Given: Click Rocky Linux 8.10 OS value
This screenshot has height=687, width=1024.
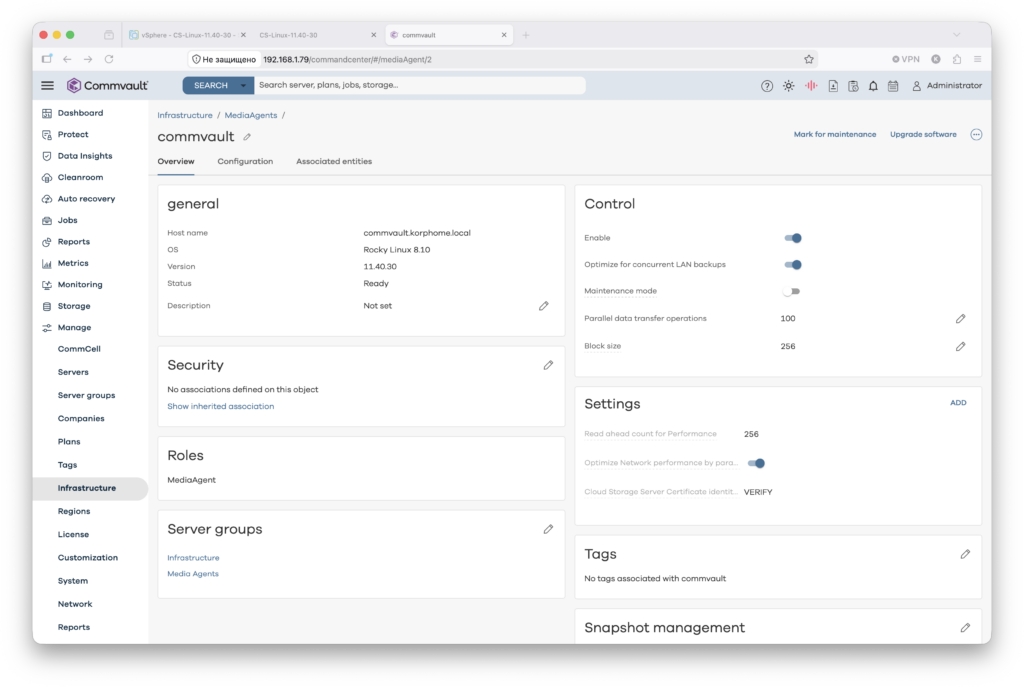Looking at the screenshot, I should coord(396,249).
